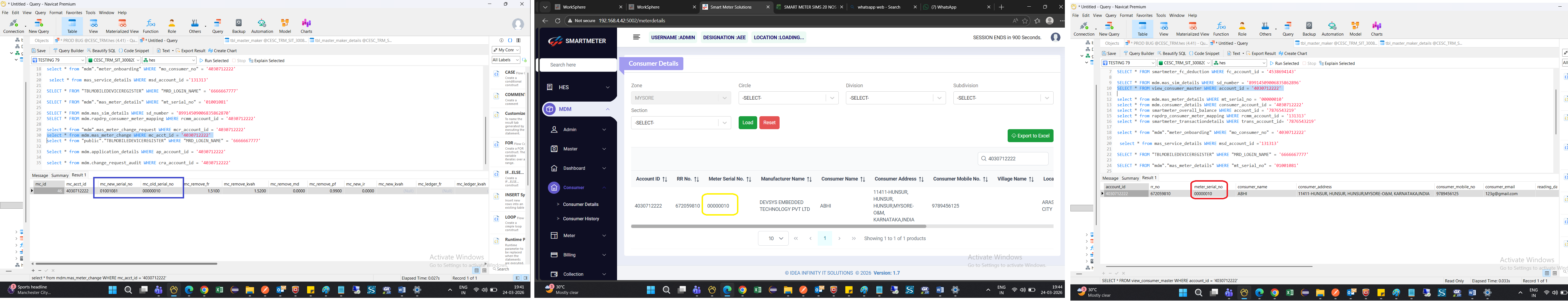Refresh the Smart Meter browser page
The width and height of the screenshot is (1568, 305).
557,21
